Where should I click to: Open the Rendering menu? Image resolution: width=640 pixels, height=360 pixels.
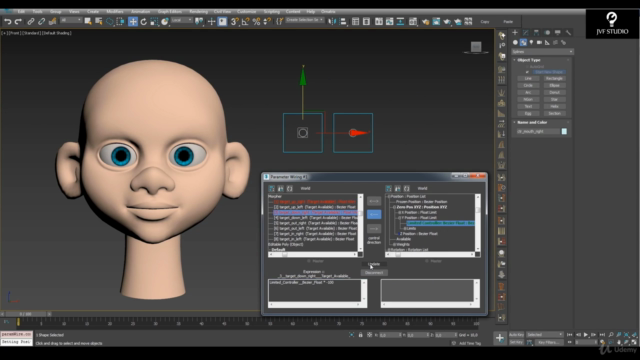[x=198, y=11]
